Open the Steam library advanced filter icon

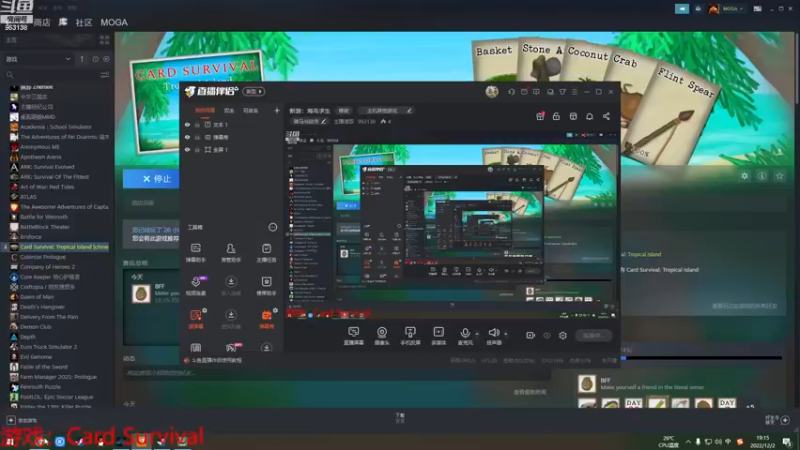click(105, 75)
